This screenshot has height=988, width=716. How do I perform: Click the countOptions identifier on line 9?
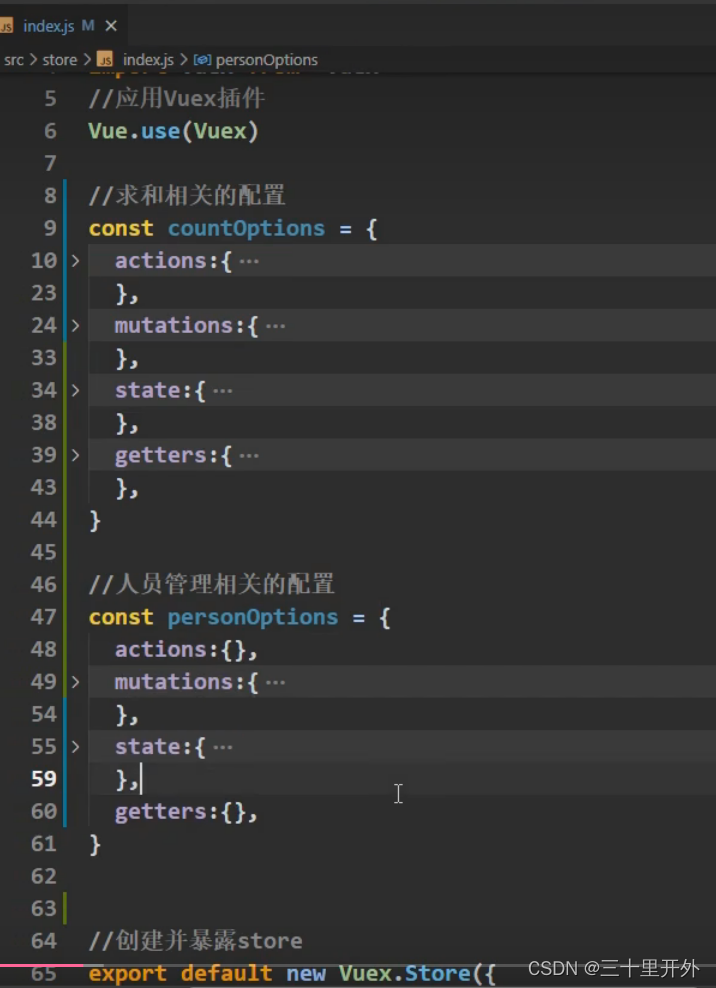pos(246,228)
